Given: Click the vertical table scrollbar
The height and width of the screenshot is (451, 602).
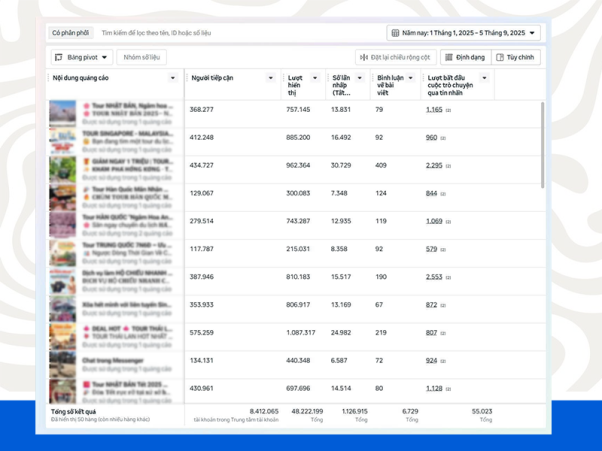Looking at the screenshot, I should pyautogui.click(x=542, y=145).
